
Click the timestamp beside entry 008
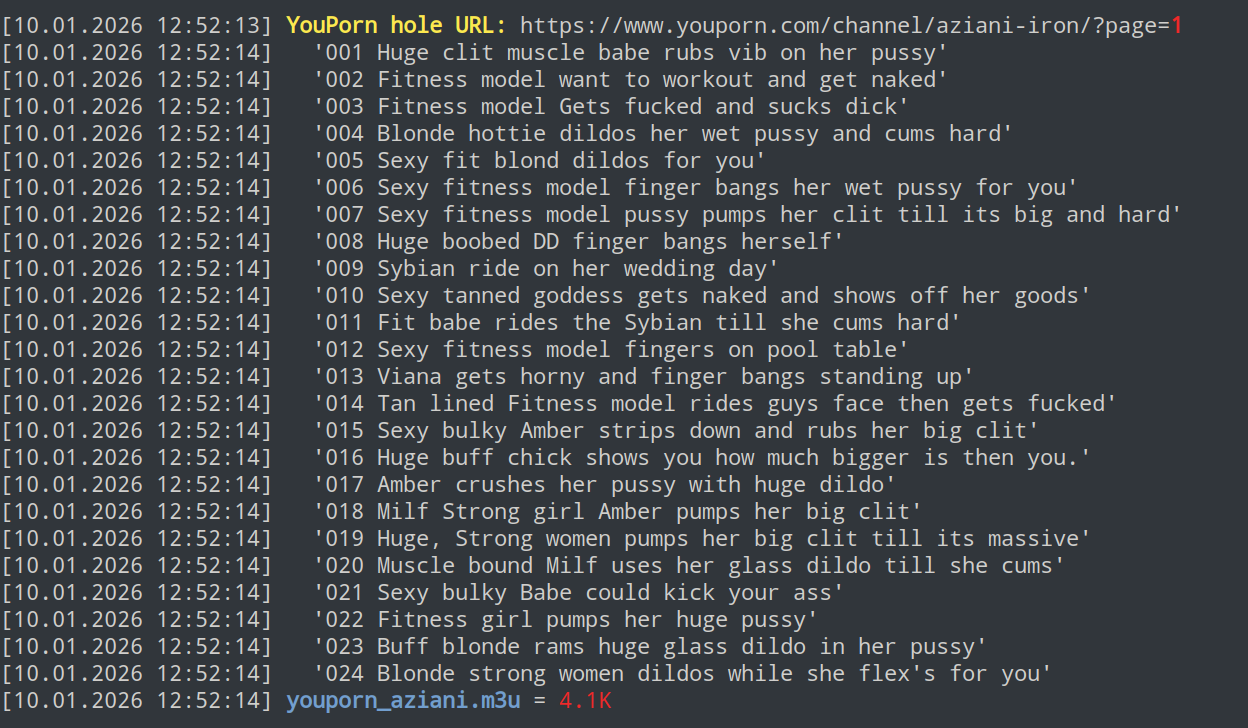click(x=136, y=241)
